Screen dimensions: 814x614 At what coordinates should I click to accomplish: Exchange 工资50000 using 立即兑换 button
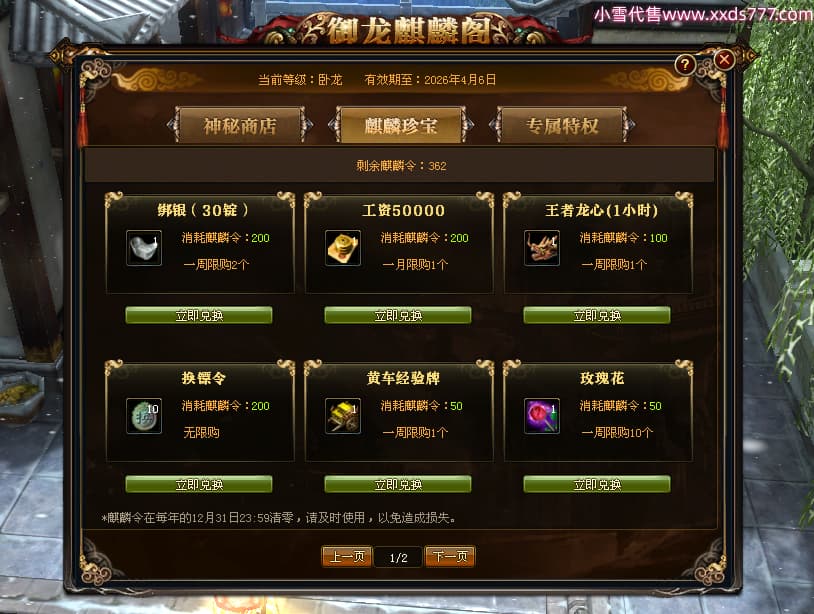[398, 315]
